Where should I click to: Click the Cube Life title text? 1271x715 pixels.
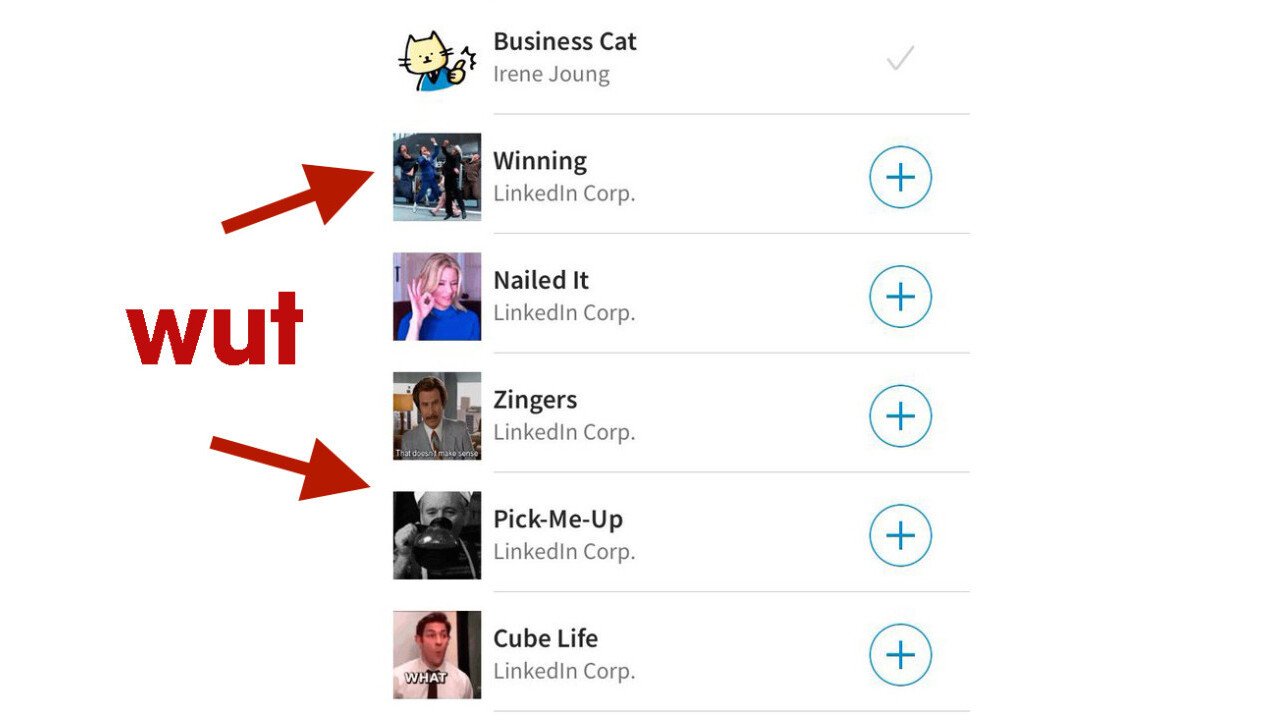[x=546, y=638]
